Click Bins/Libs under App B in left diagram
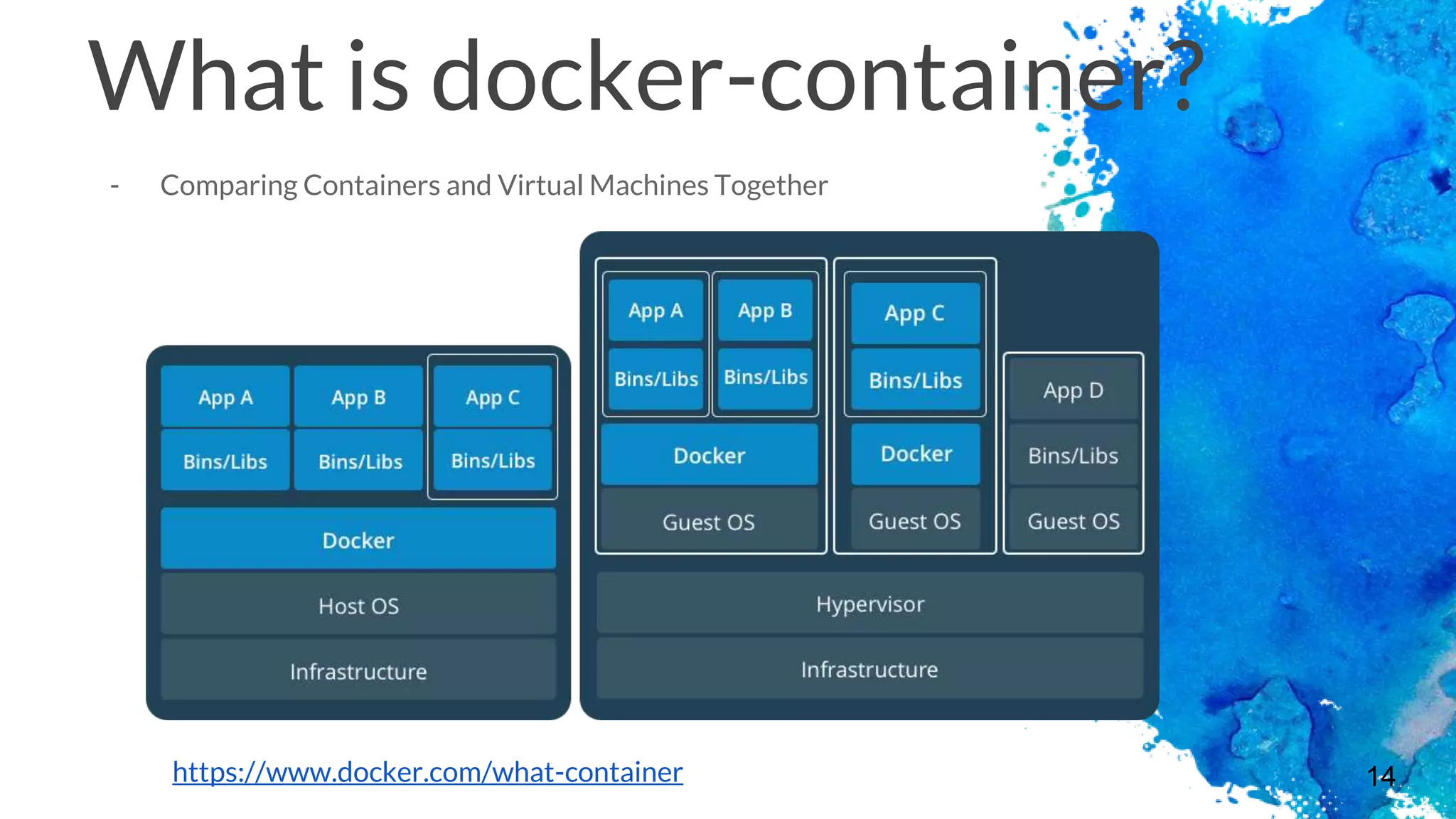Image resolution: width=1456 pixels, height=819 pixels. point(360,461)
